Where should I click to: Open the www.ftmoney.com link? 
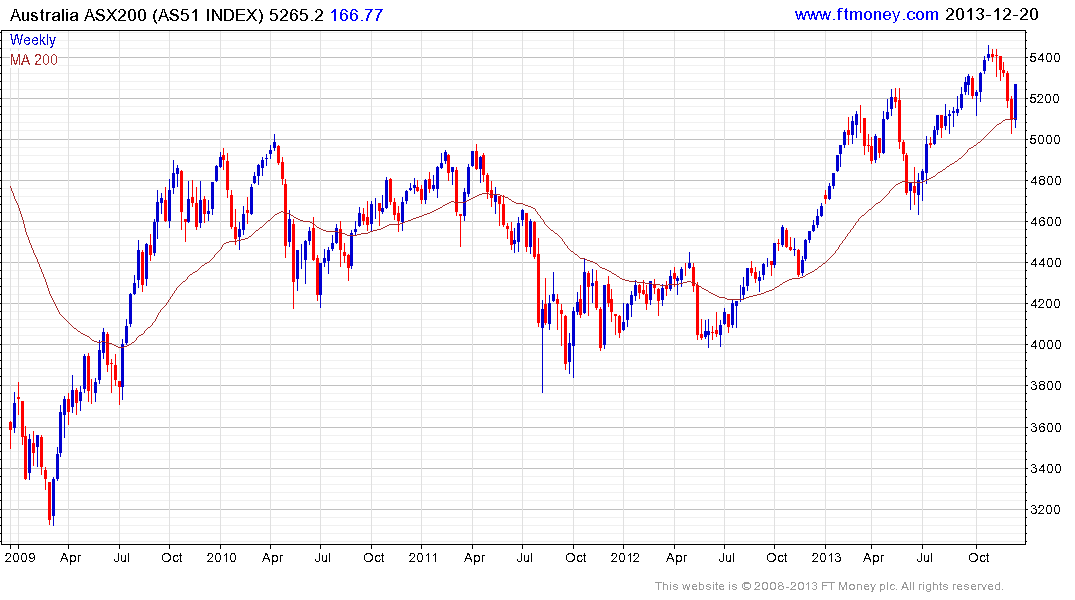pyautogui.click(x=867, y=14)
